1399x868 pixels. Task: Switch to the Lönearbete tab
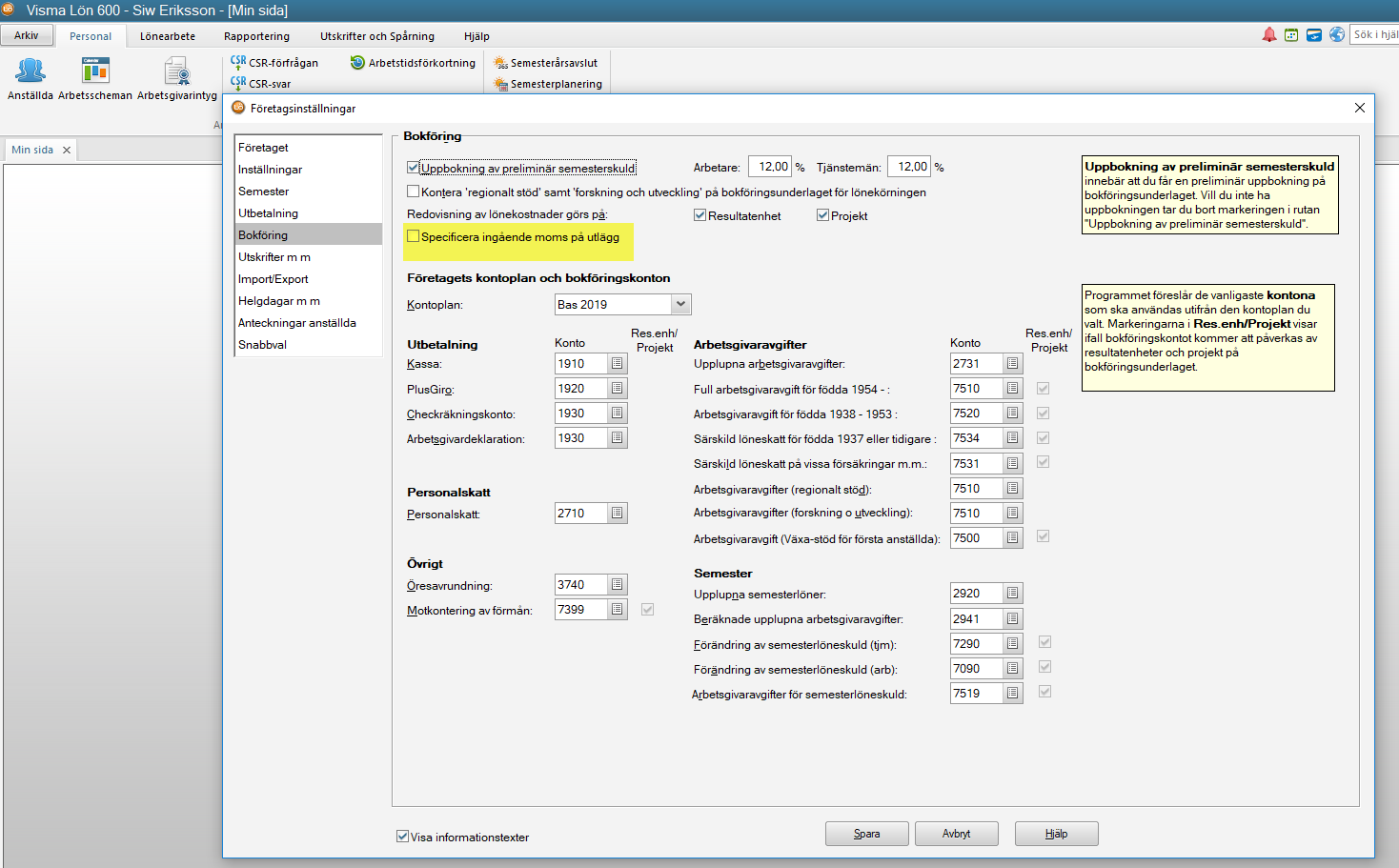pyautogui.click(x=168, y=36)
